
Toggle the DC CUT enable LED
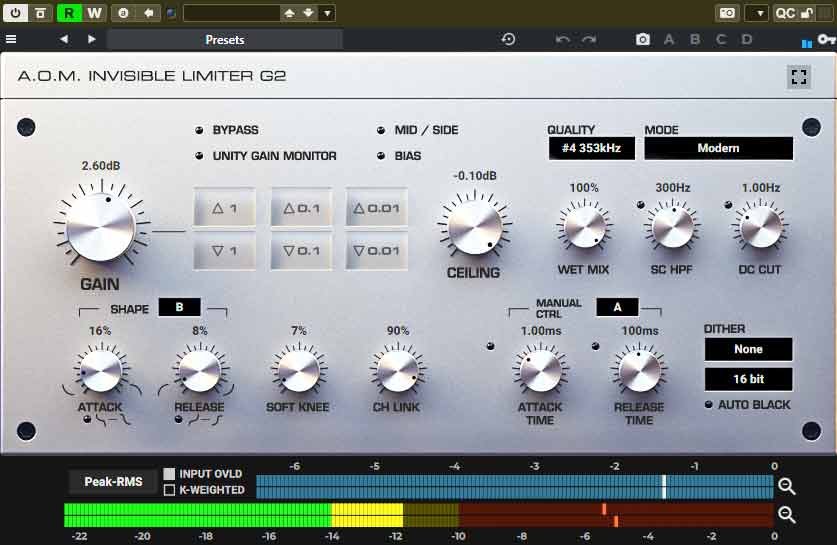tap(728, 204)
